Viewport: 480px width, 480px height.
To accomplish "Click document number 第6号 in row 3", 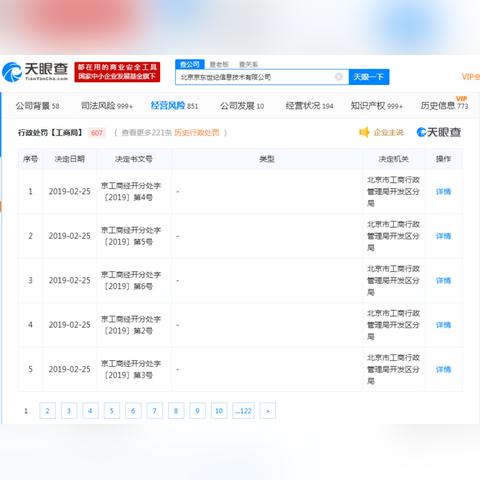I will pos(131,281).
